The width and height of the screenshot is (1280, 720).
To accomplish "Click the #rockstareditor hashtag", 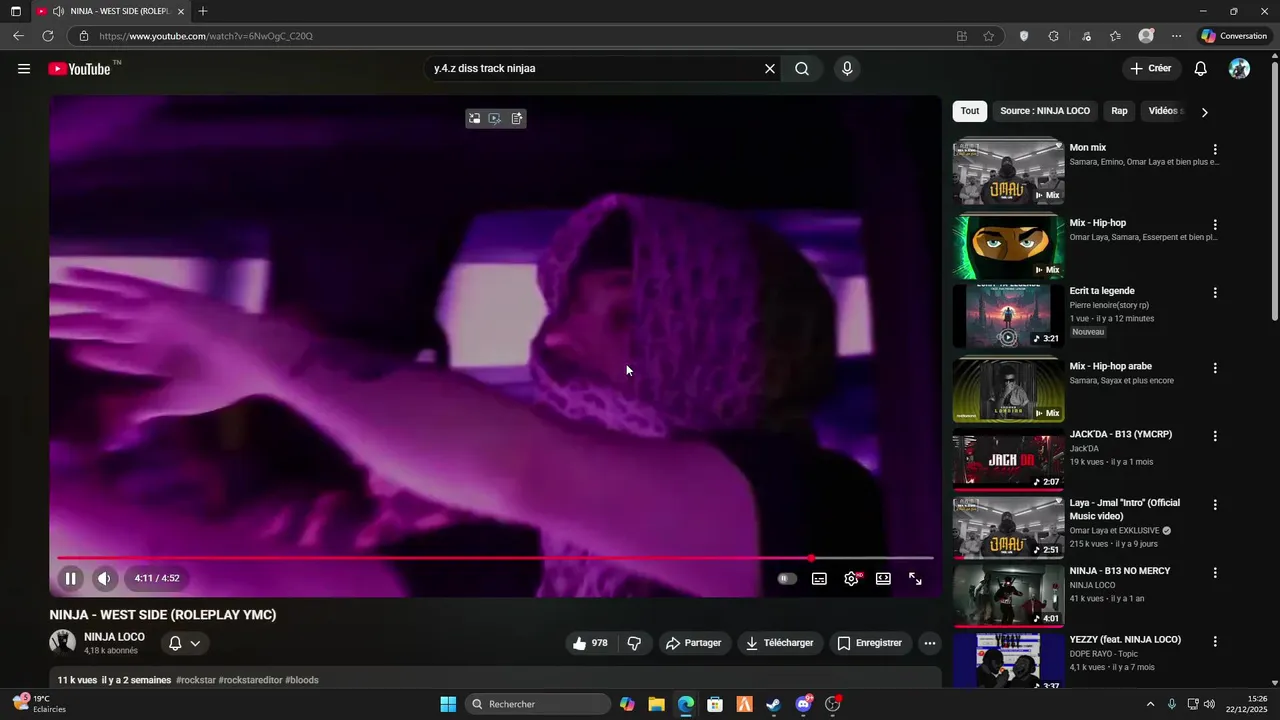I will point(250,680).
